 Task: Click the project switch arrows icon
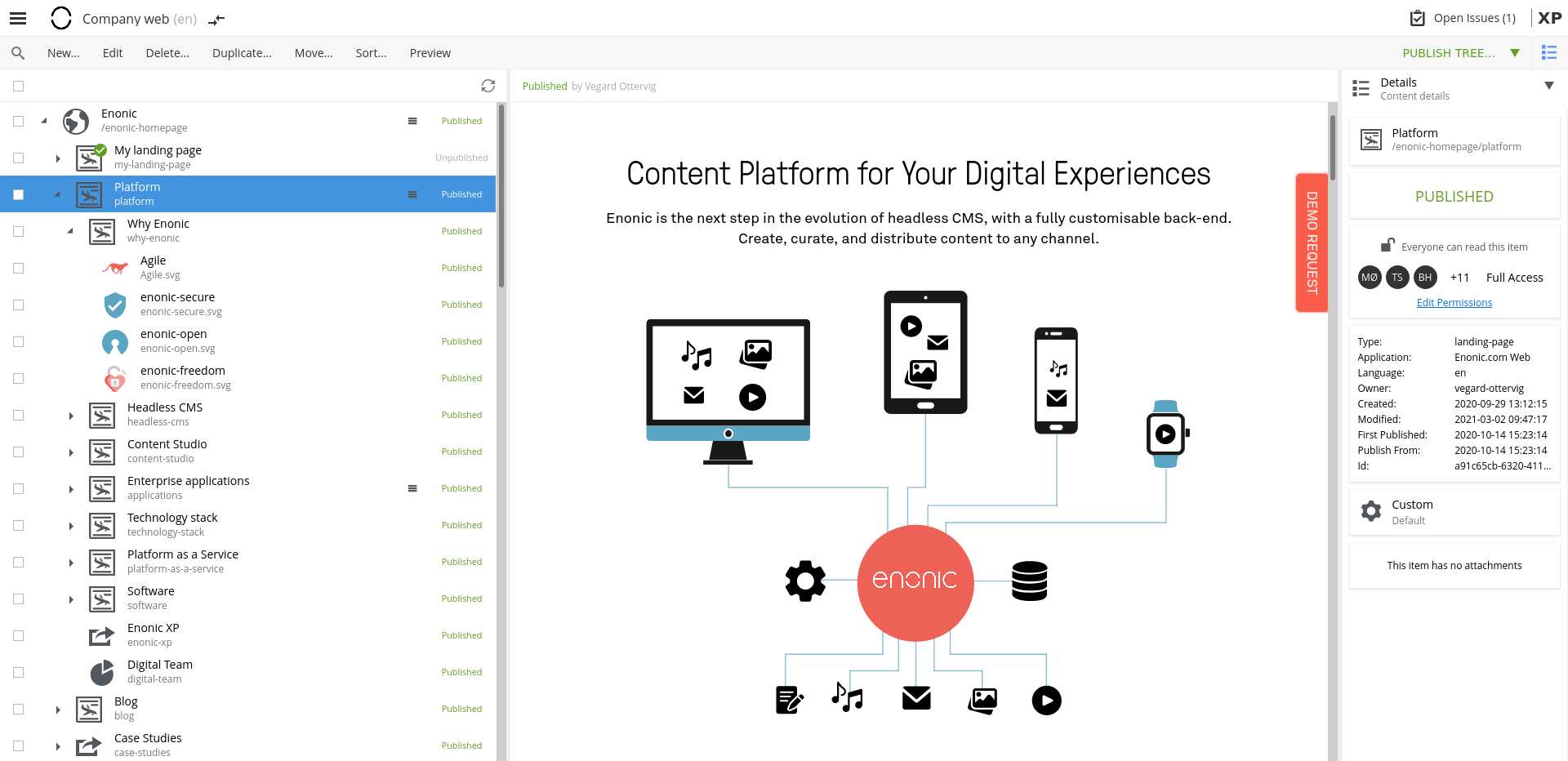(216, 20)
